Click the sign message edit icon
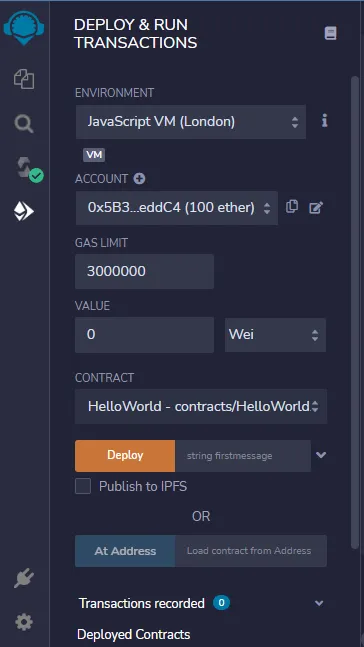Image resolution: width=364 pixels, height=647 pixels. pos(316,208)
